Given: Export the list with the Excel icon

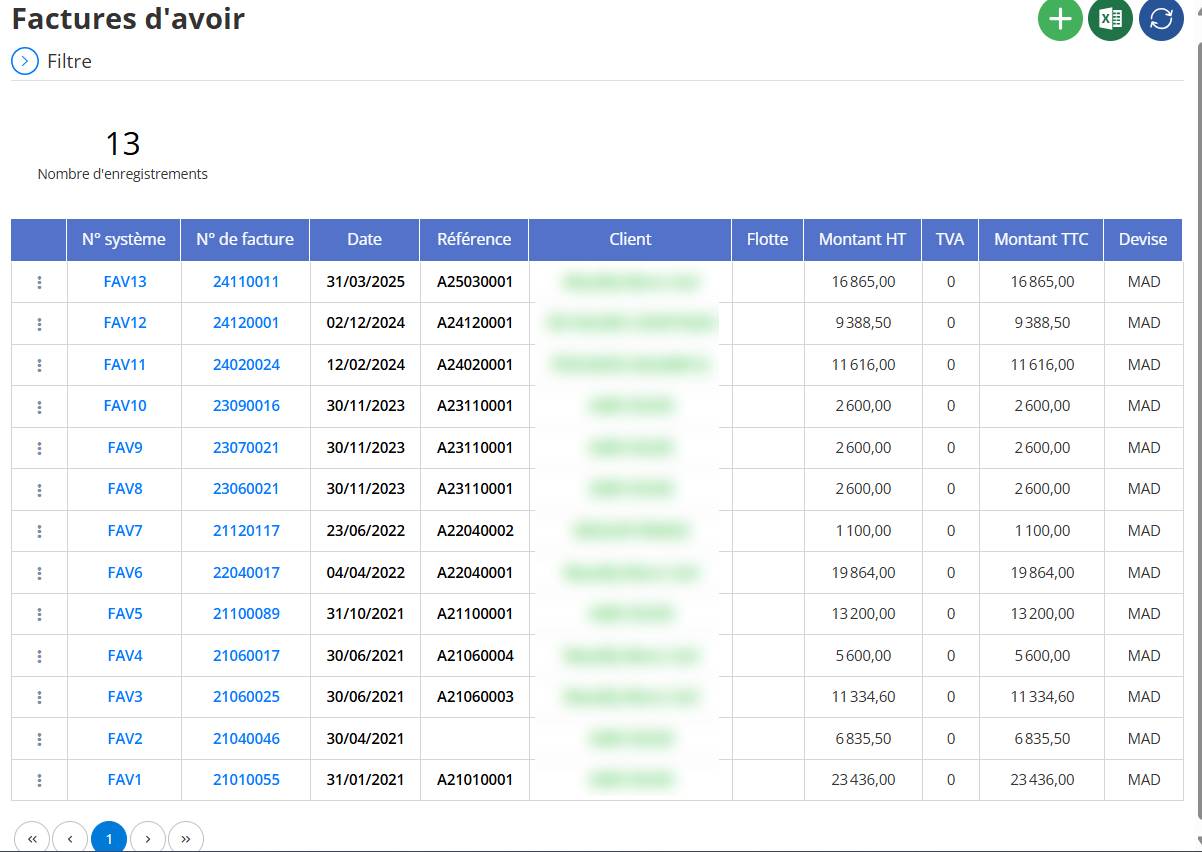Looking at the screenshot, I should pos(1110,19).
